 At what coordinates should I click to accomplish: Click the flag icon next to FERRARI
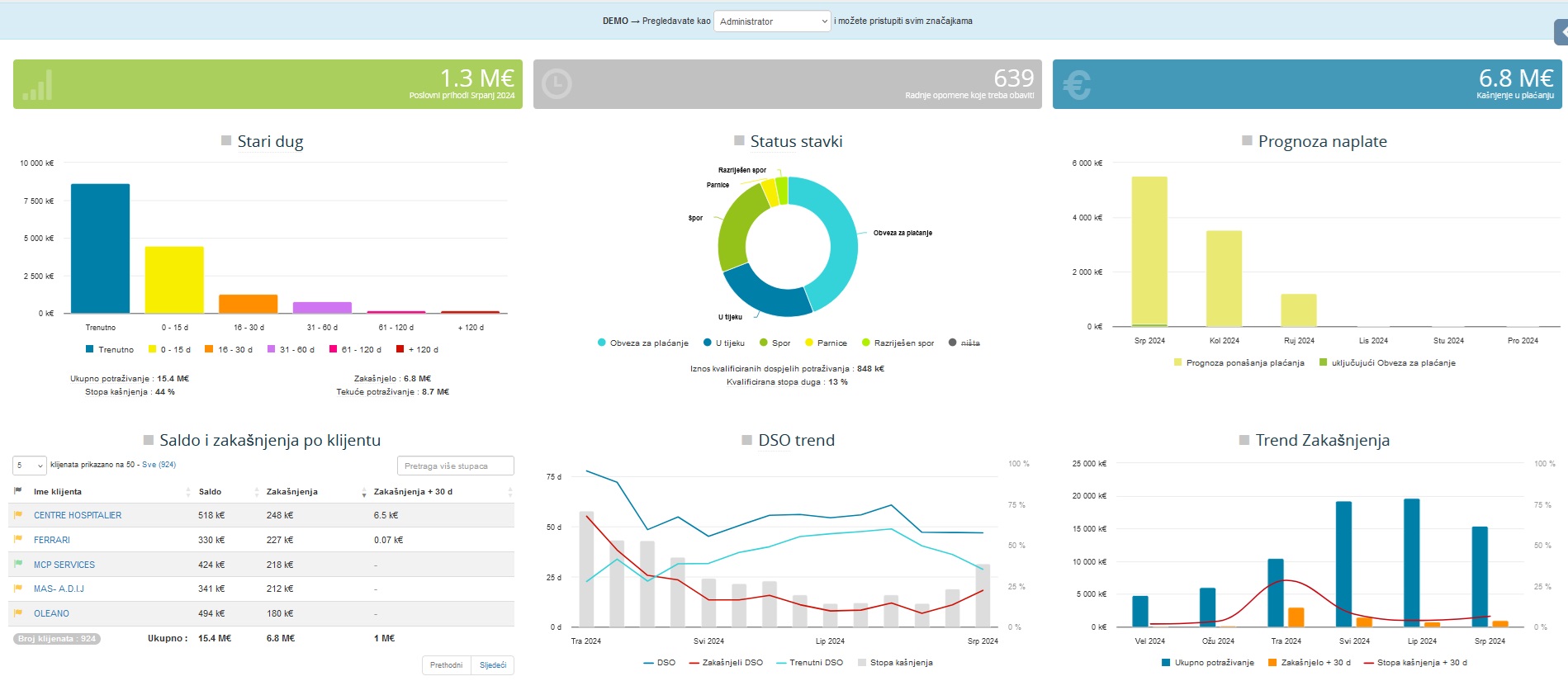18,540
